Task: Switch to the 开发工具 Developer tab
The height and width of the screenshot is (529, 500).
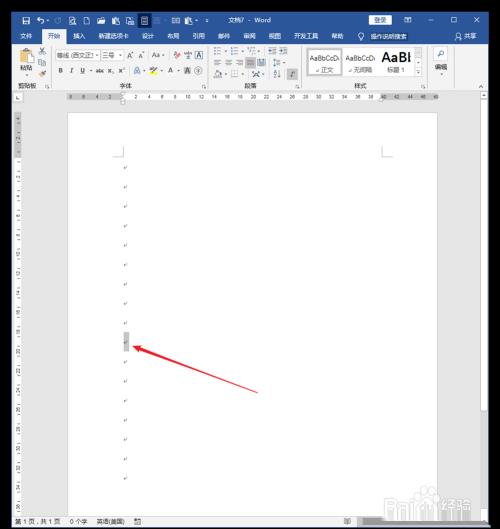Action: (306, 36)
